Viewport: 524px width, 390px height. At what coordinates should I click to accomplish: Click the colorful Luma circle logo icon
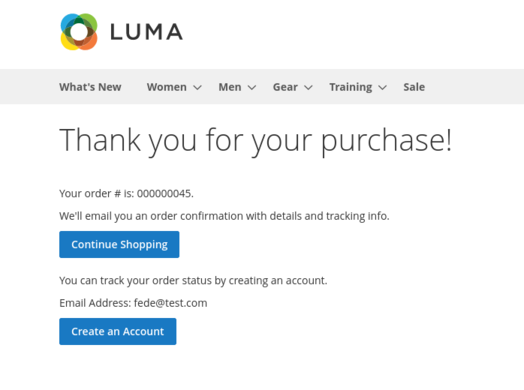(79, 32)
